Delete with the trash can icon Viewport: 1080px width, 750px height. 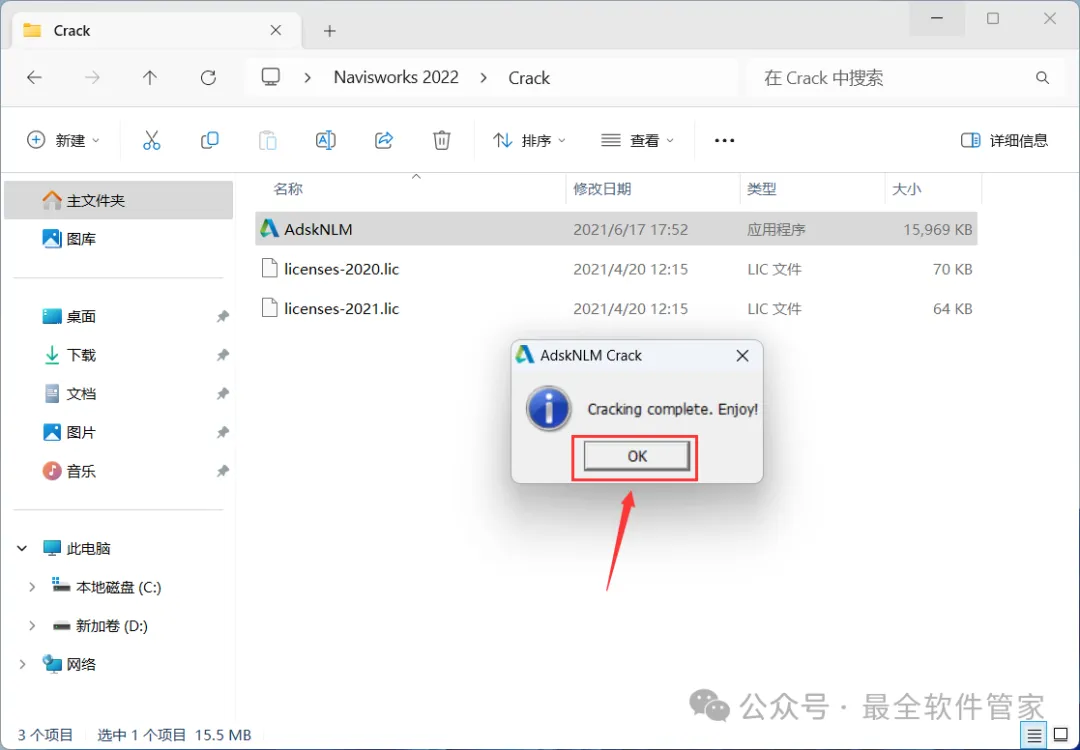[x=442, y=140]
